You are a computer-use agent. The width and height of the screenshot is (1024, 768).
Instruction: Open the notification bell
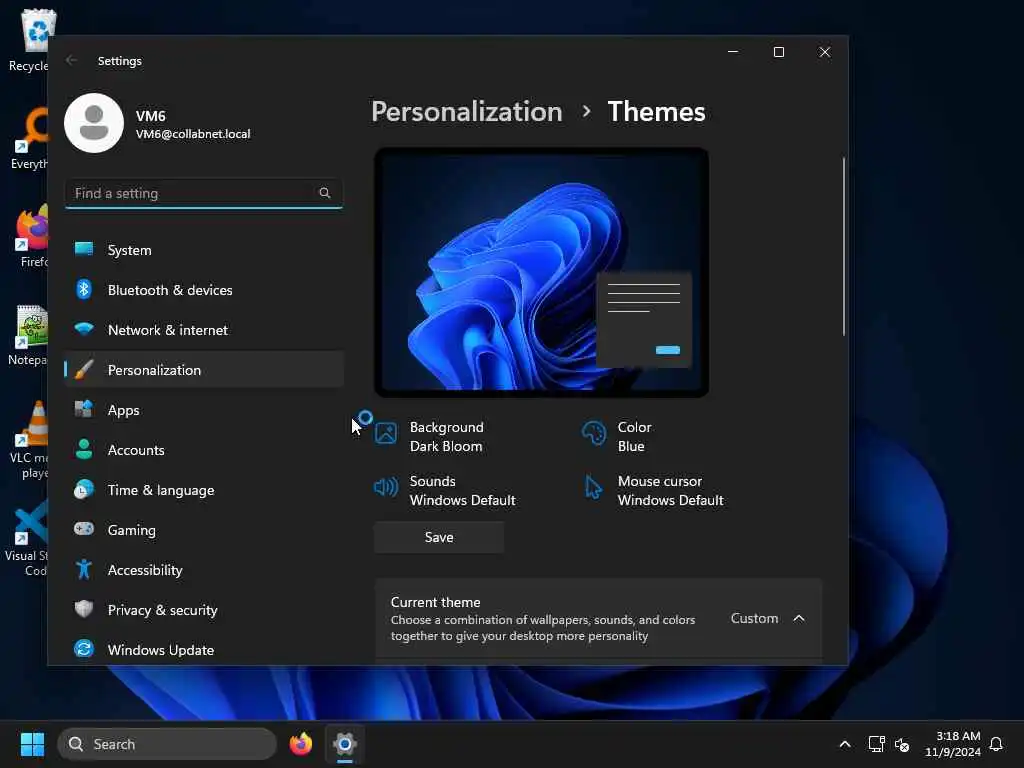coord(996,744)
